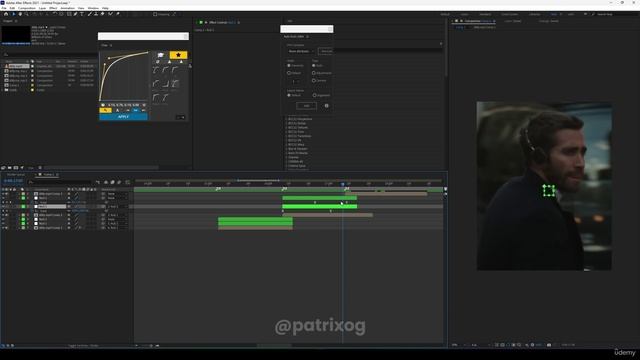Click the blue button in the row above APPLY
640x360 pixels.
point(136,110)
